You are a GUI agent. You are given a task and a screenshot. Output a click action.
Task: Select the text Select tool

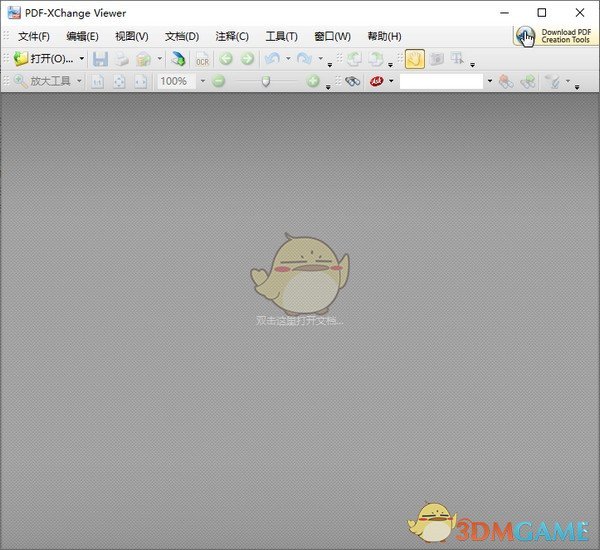pos(457,59)
